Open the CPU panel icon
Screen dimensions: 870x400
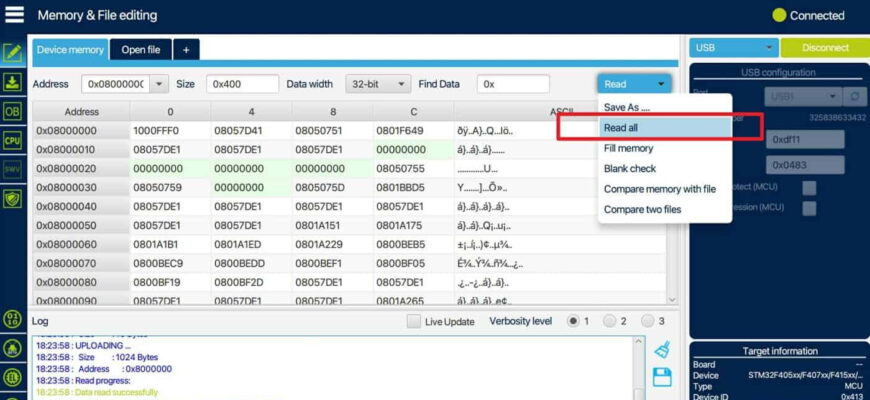(x=13, y=141)
